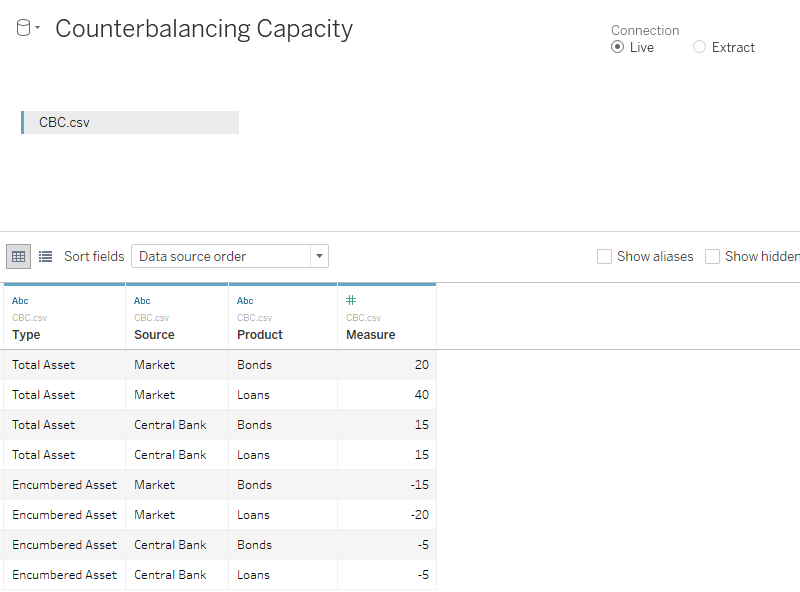The image size is (800, 592).
Task: Select the Source column header
Action: [154, 335]
